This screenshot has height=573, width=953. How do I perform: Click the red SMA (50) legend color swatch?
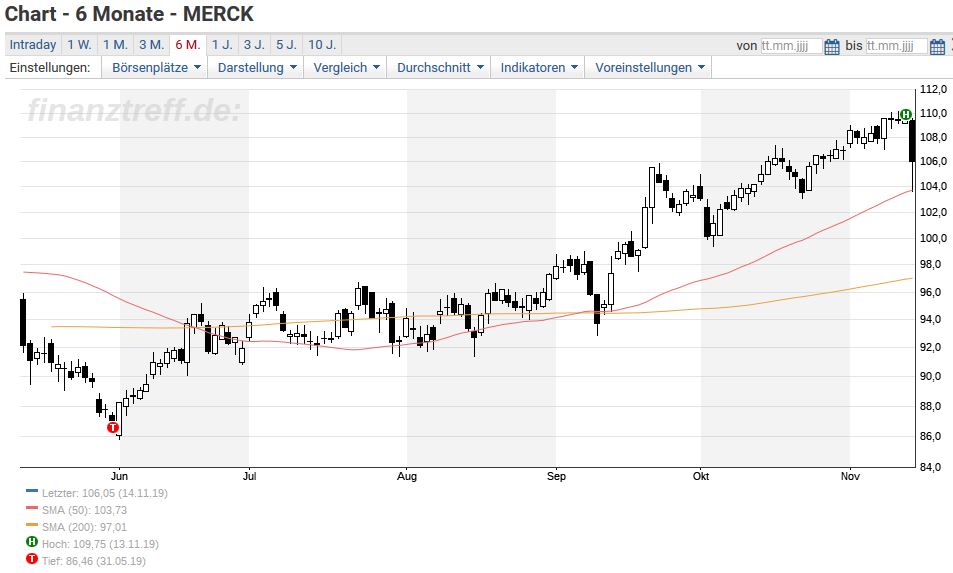(32, 508)
